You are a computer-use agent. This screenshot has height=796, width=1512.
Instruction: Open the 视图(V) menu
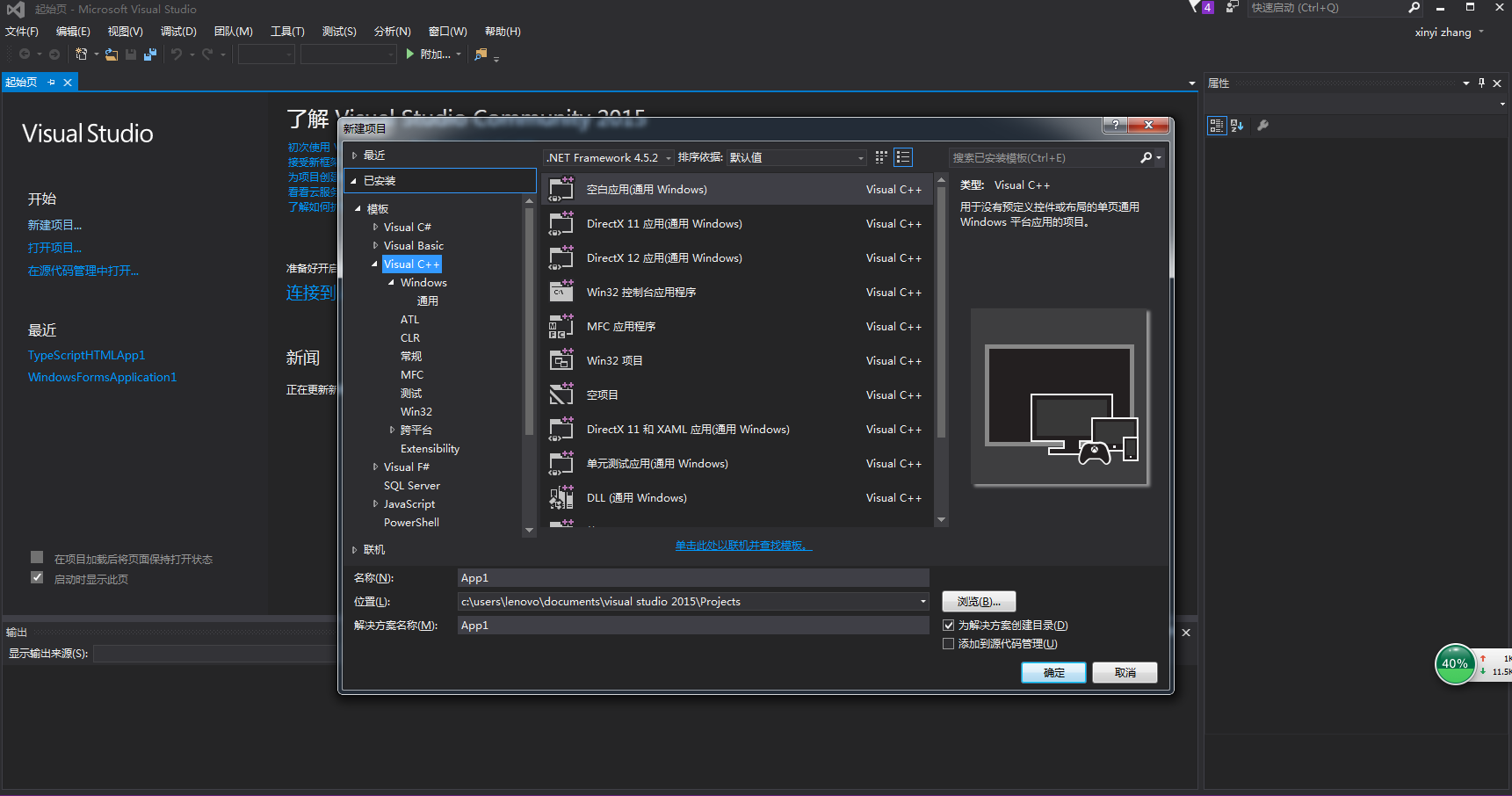125,32
